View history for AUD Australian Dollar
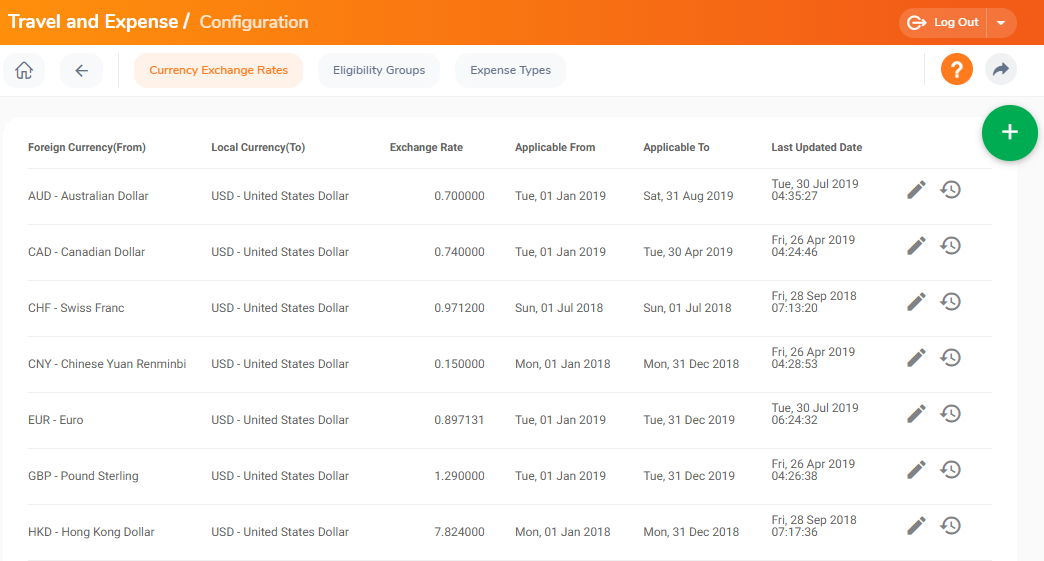The height and width of the screenshot is (561, 1044). (x=951, y=190)
